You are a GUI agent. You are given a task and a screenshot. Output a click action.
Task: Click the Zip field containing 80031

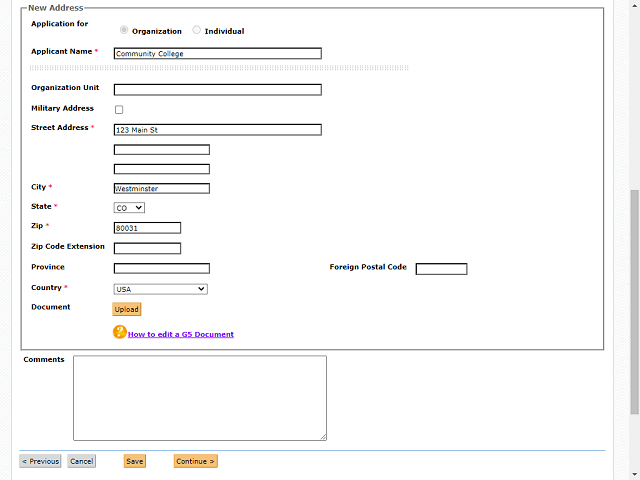click(147, 228)
